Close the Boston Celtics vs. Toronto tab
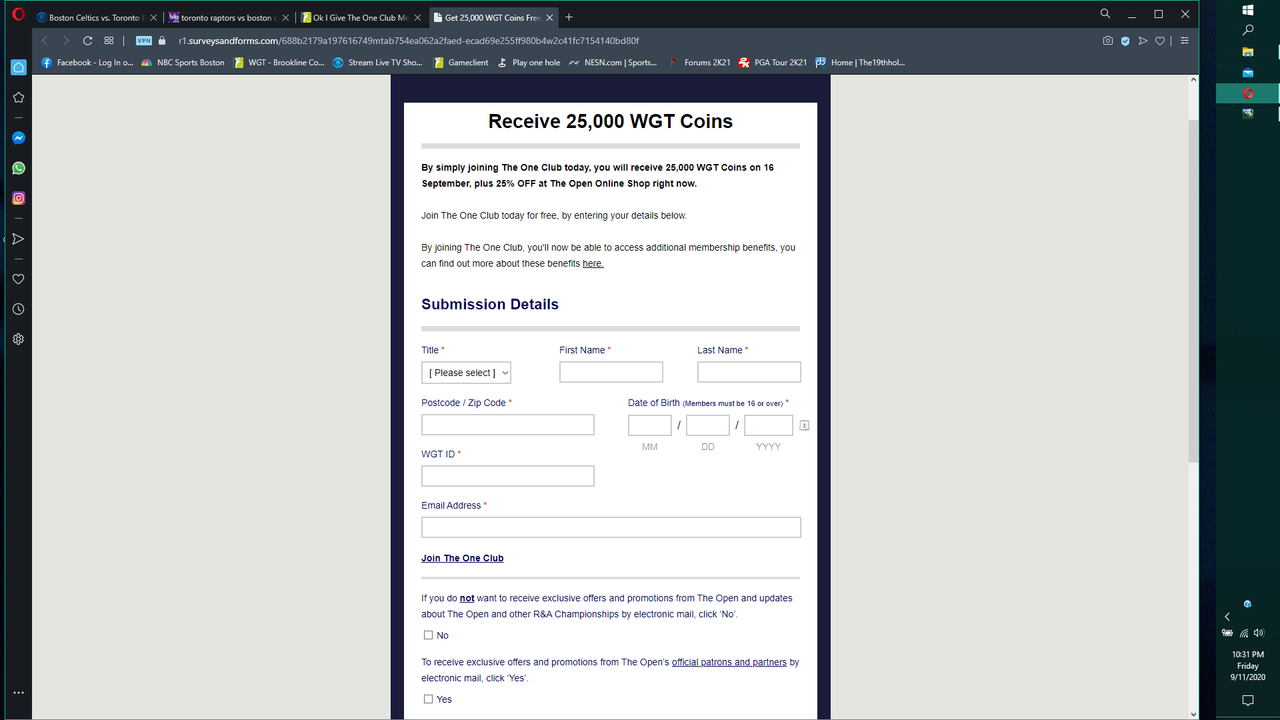Screen dimensions: 1280x720 tap(153, 18)
